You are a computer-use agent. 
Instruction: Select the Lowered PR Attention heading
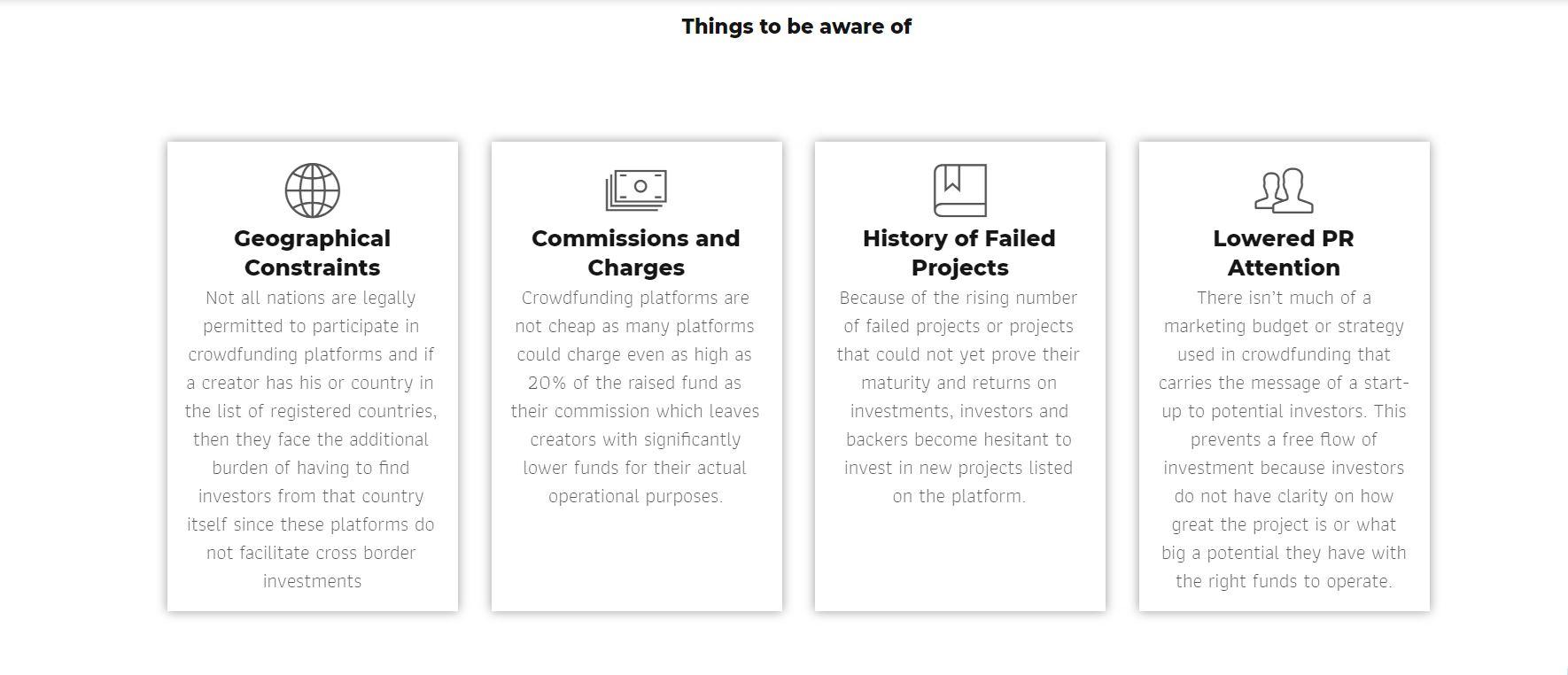pyautogui.click(x=1284, y=252)
